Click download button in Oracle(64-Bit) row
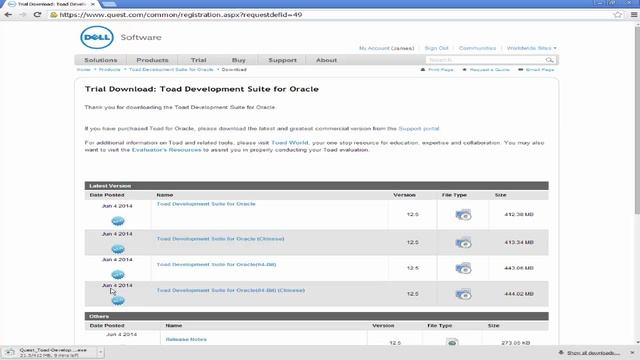 tap(118, 274)
